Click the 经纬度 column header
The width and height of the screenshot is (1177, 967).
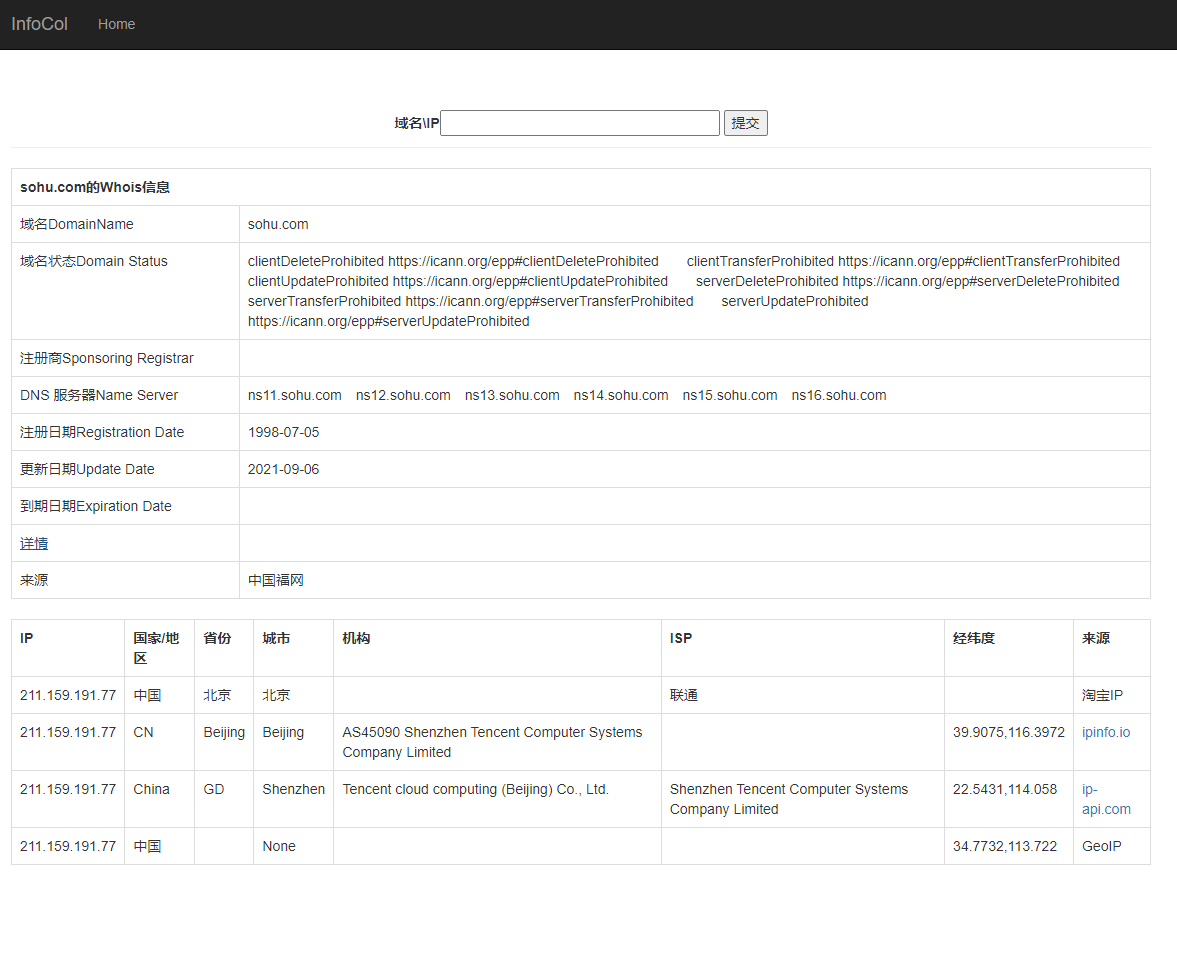click(973, 638)
